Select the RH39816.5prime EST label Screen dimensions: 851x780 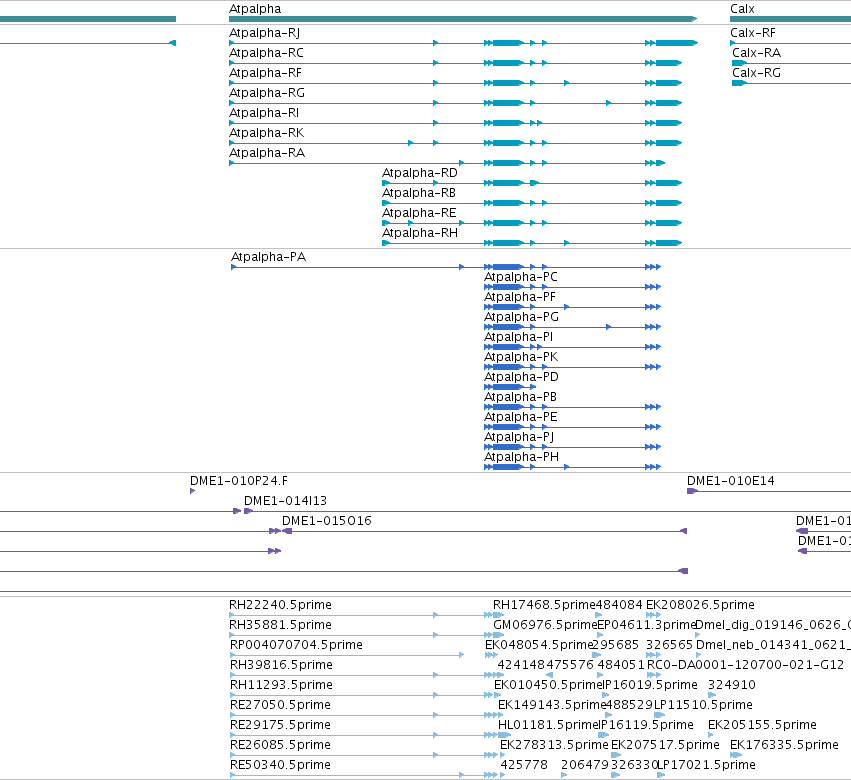[x=281, y=665]
